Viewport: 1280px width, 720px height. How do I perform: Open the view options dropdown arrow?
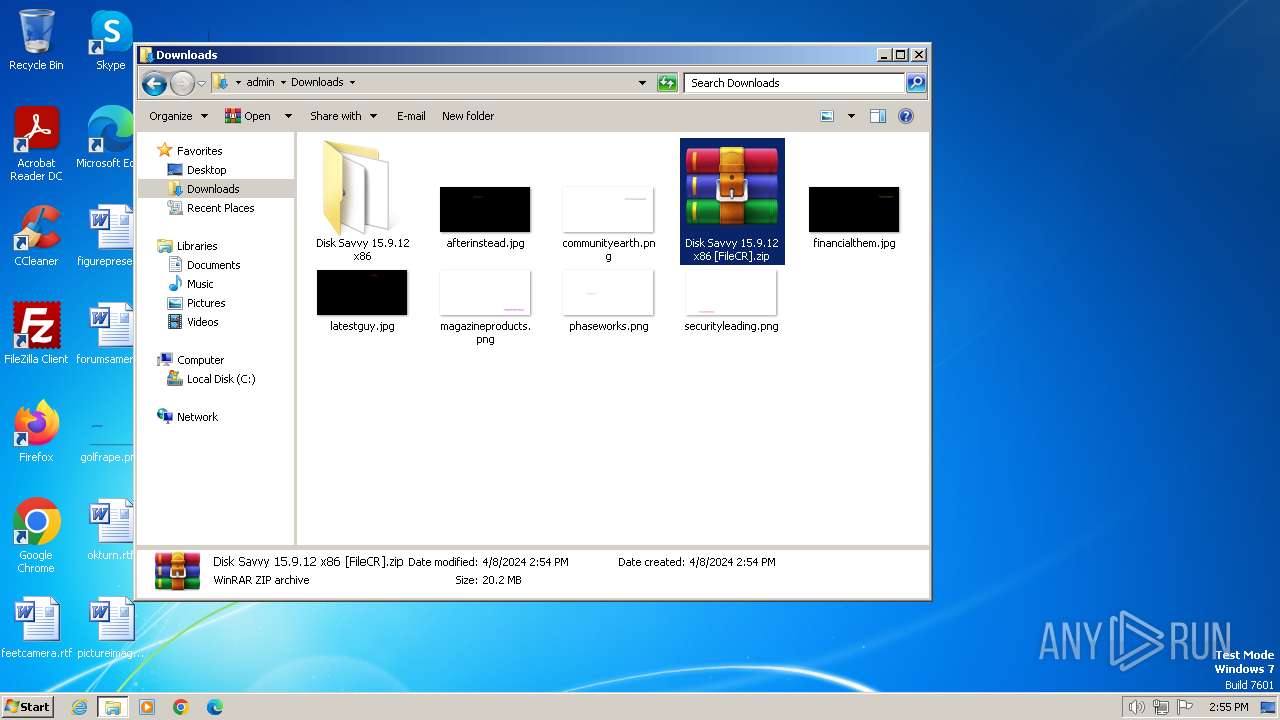pos(851,116)
